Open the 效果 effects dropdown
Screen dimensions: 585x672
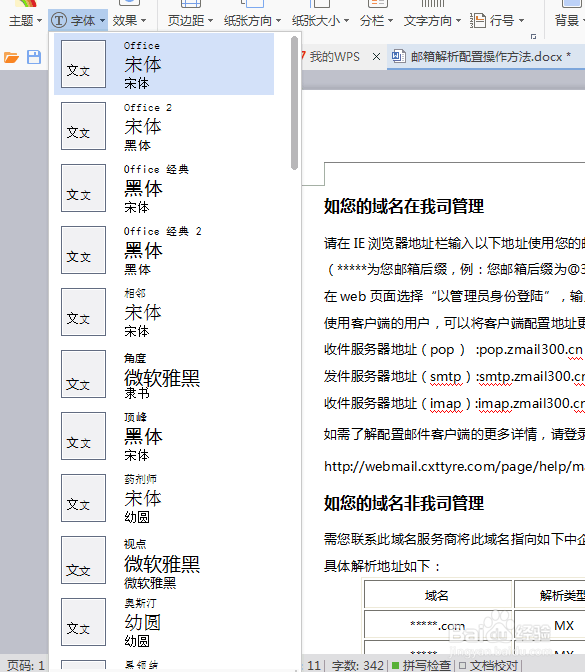coord(129,20)
